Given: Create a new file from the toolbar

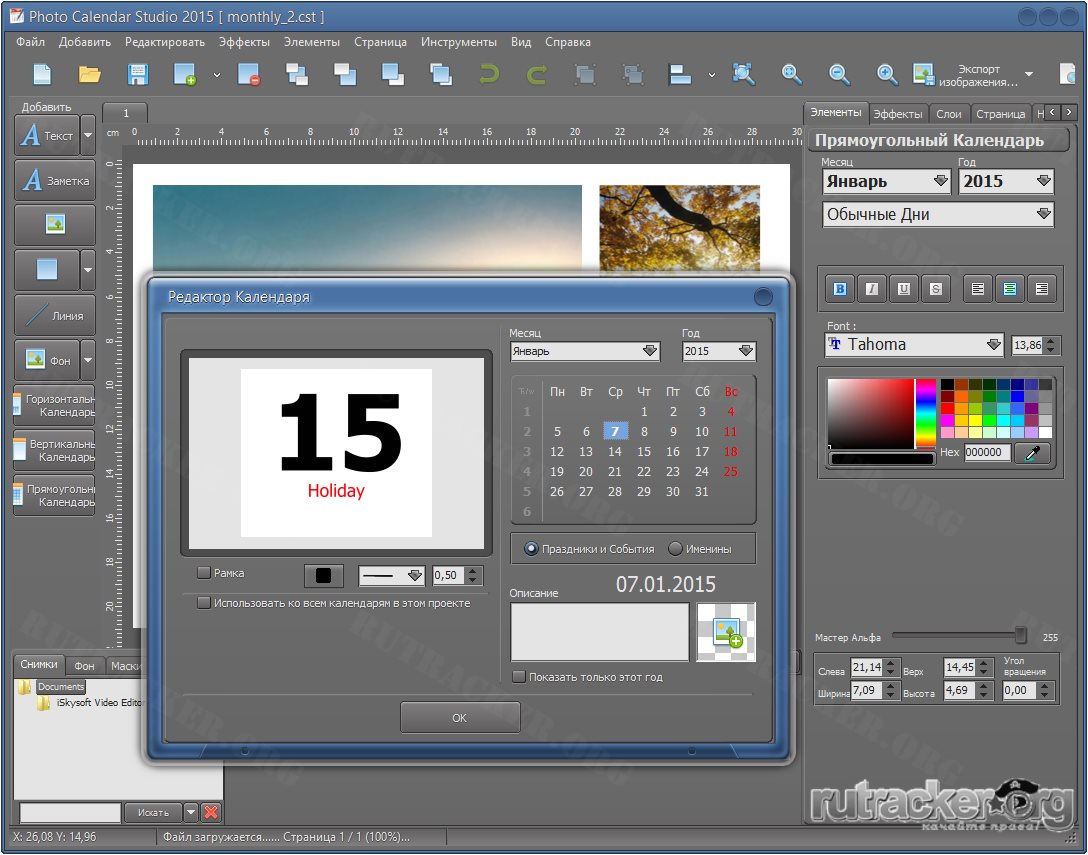Looking at the screenshot, I should click(42, 74).
